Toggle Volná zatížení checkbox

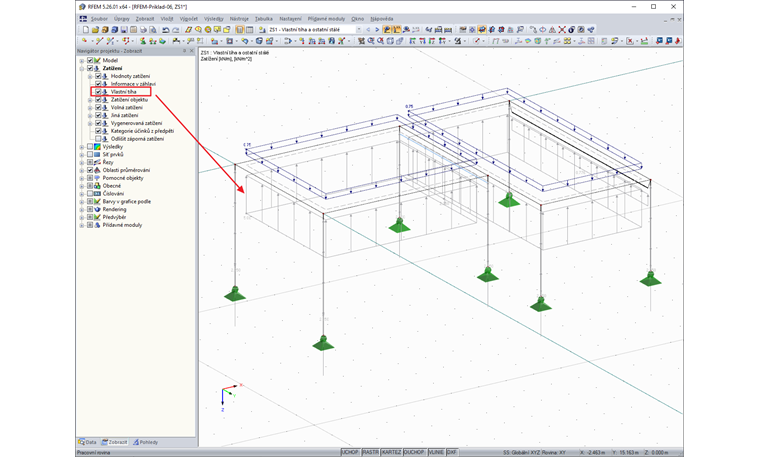(x=98, y=108)
